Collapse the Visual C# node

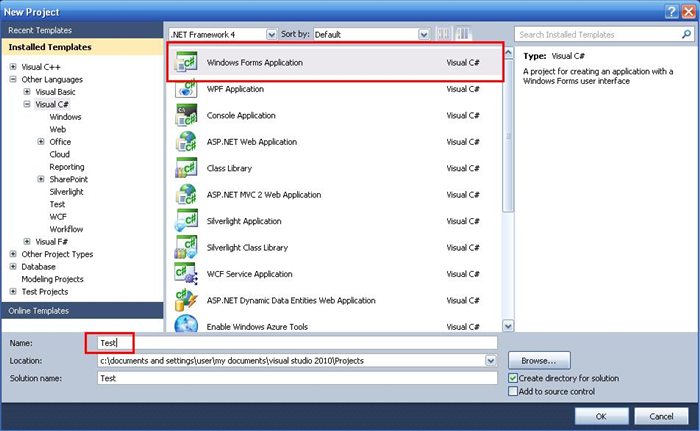27,104
